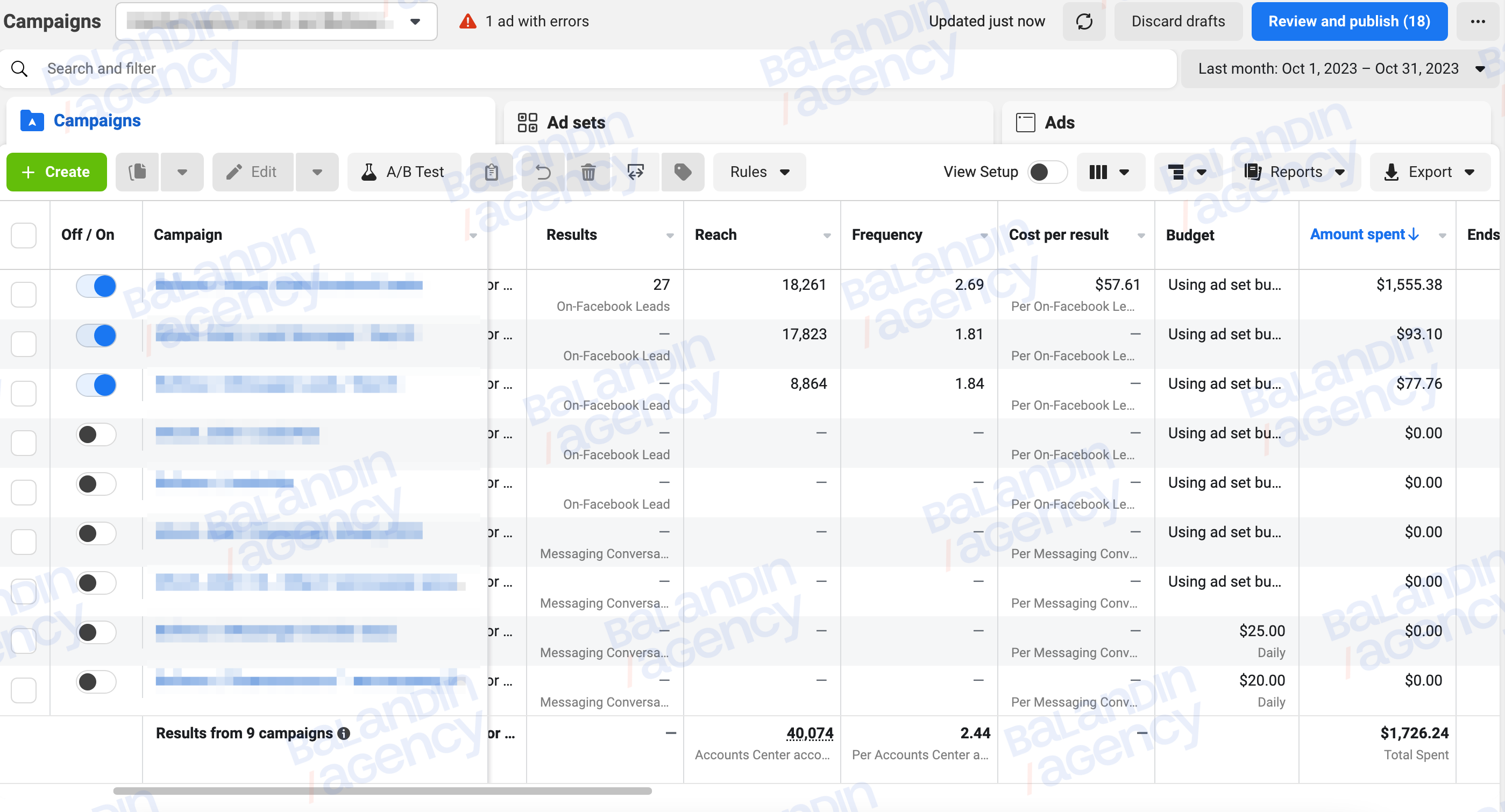Open the date range dropdown for Last month
The height and width of the screenshot is (812, 1505).
pos(1340,69)
